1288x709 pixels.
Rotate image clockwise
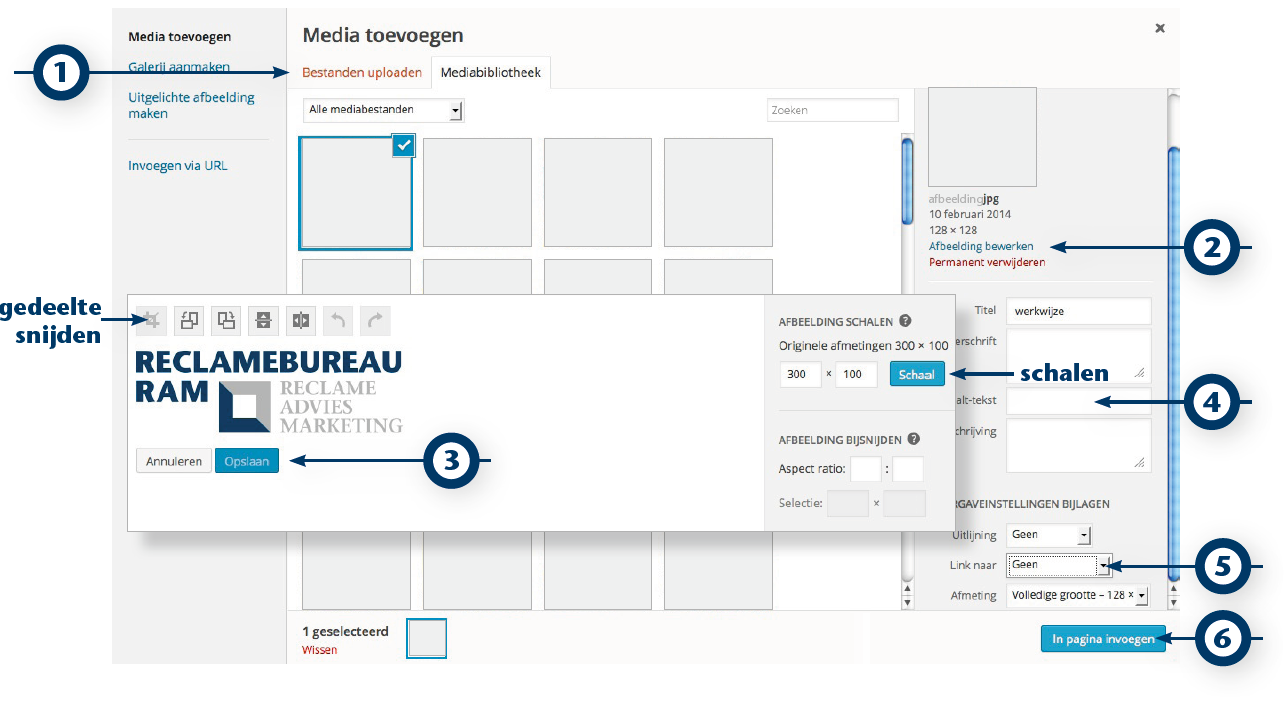(226, 320)
